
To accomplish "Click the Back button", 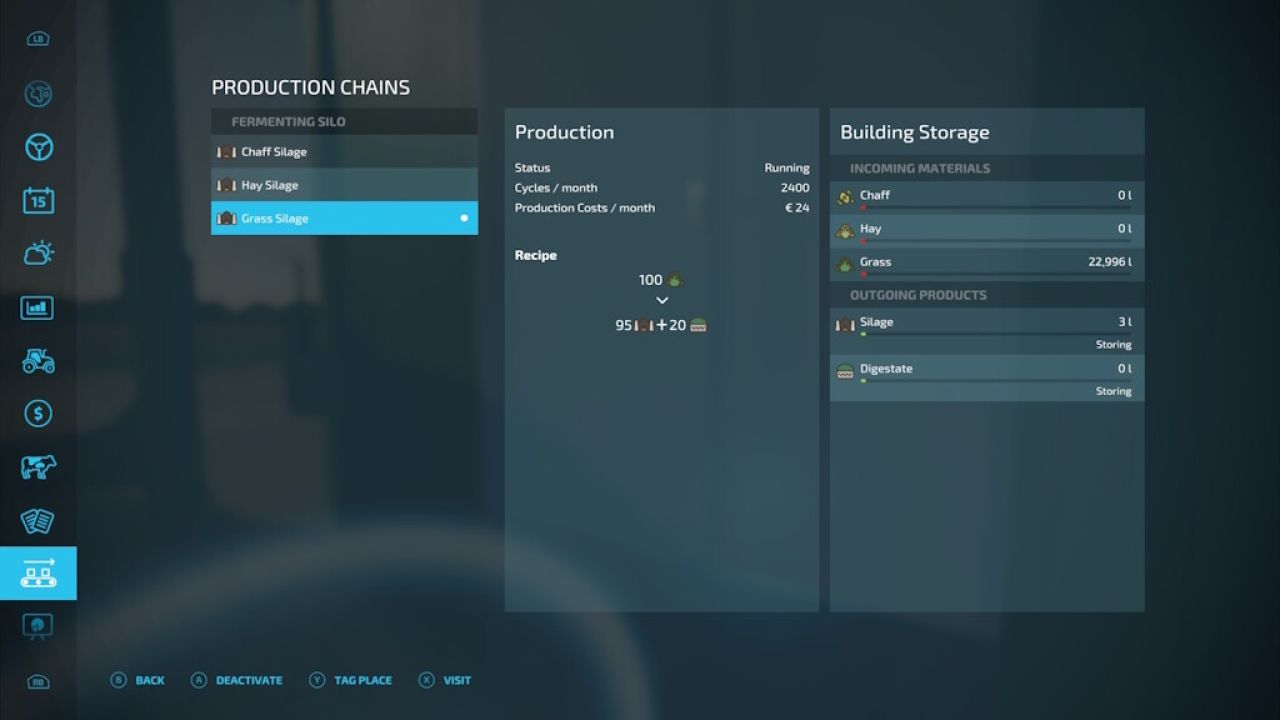I will (x=138, y=680).
